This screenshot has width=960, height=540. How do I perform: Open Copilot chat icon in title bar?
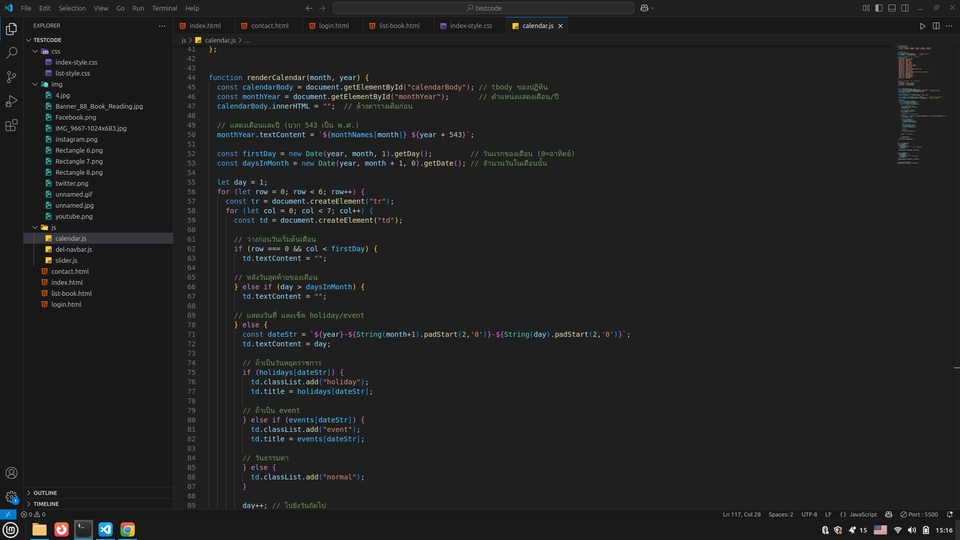point(644,8)
